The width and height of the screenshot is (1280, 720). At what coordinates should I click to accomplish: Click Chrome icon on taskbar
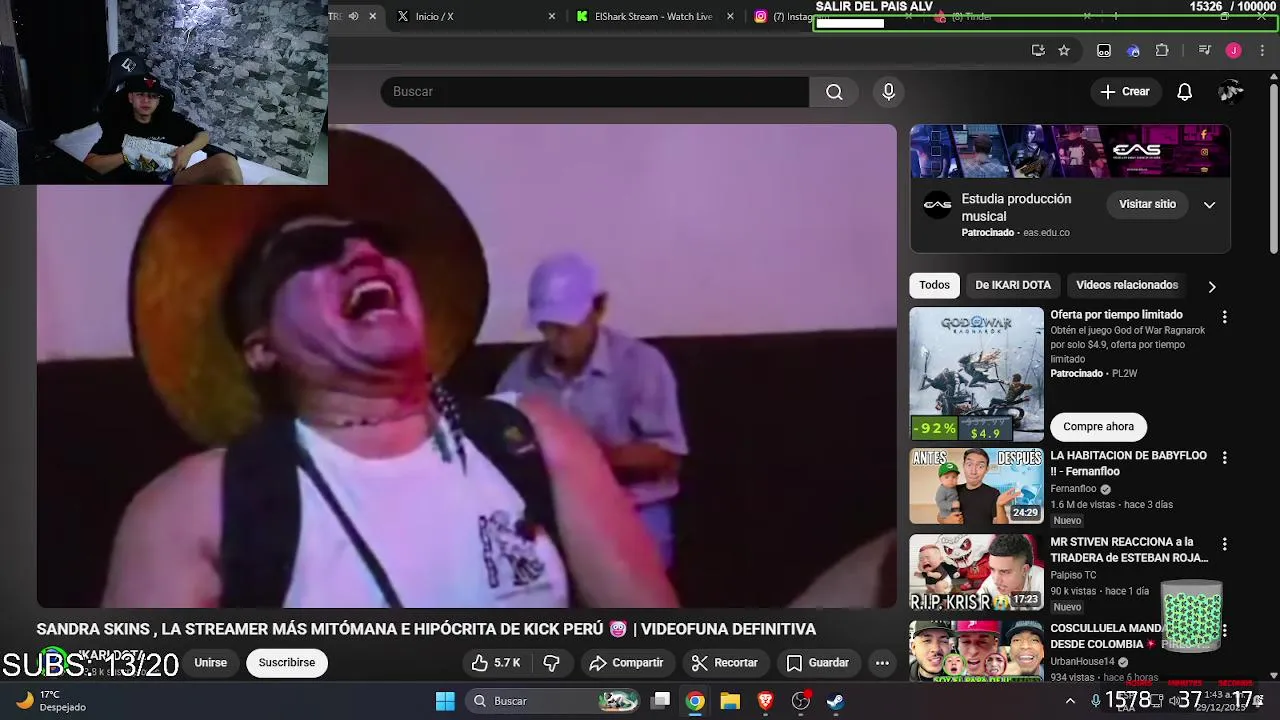(x=695, y=701)
